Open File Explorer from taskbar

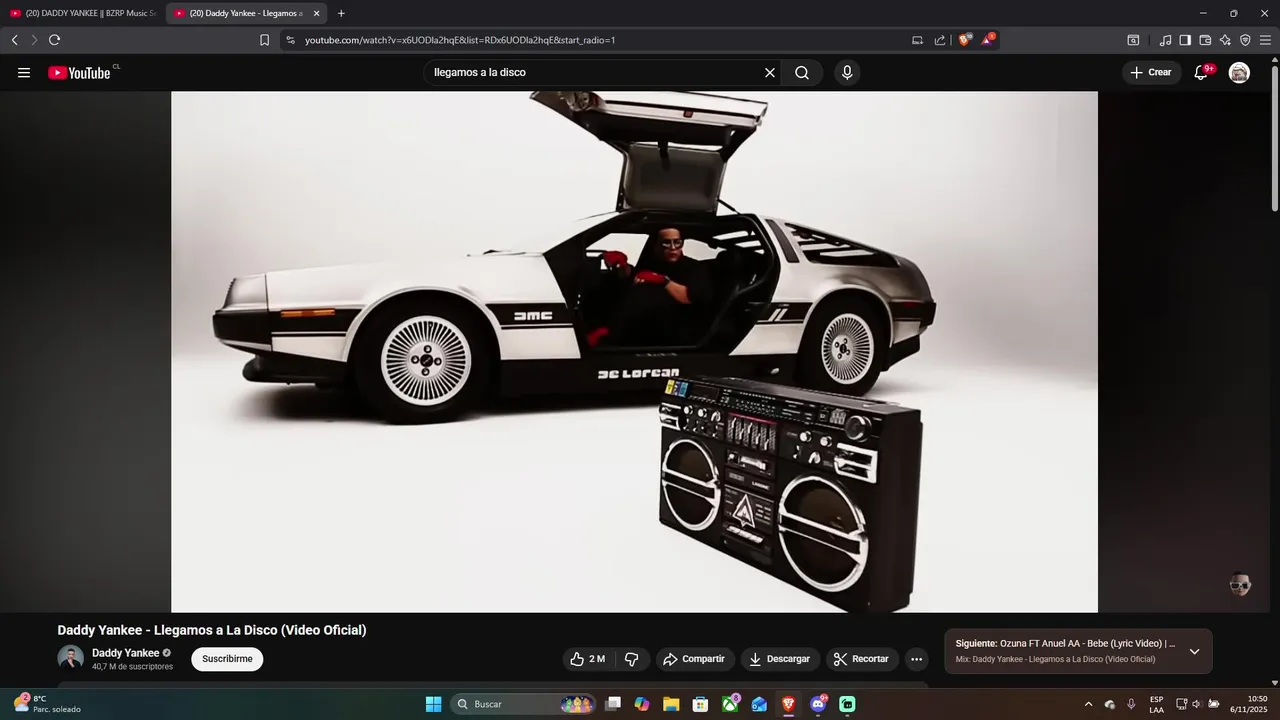tap(671, 704)
